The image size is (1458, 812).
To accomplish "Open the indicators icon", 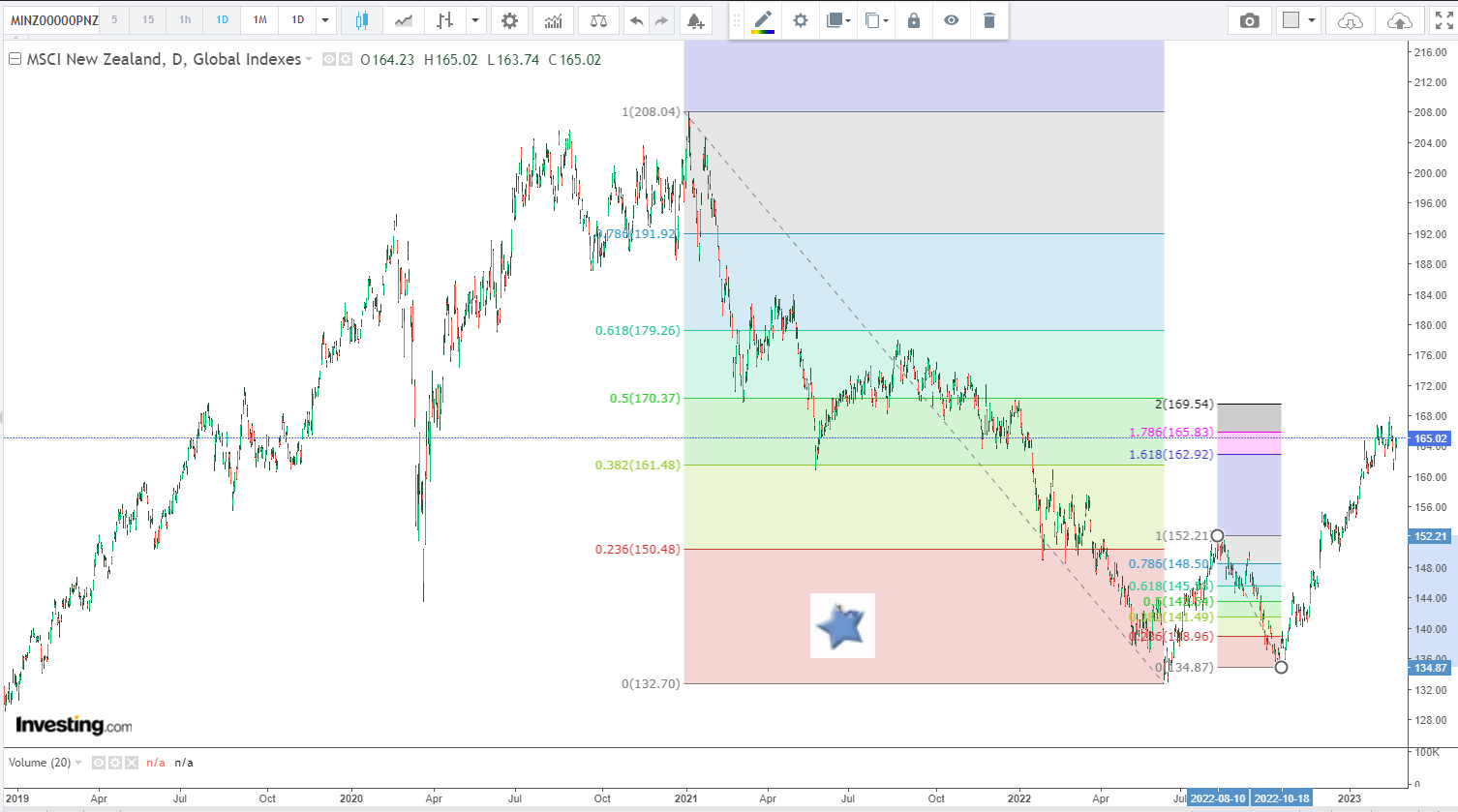I will 553,20.
